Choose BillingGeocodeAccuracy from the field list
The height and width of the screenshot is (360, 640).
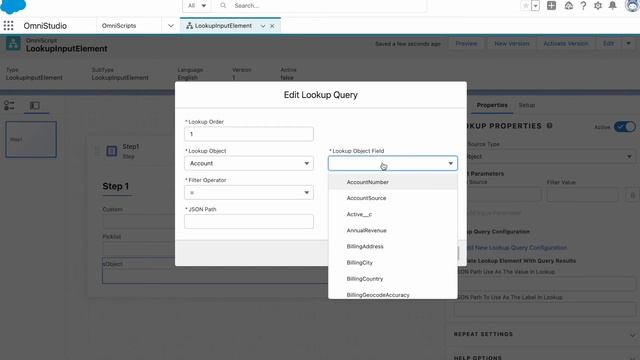click(x=393, y=294)
